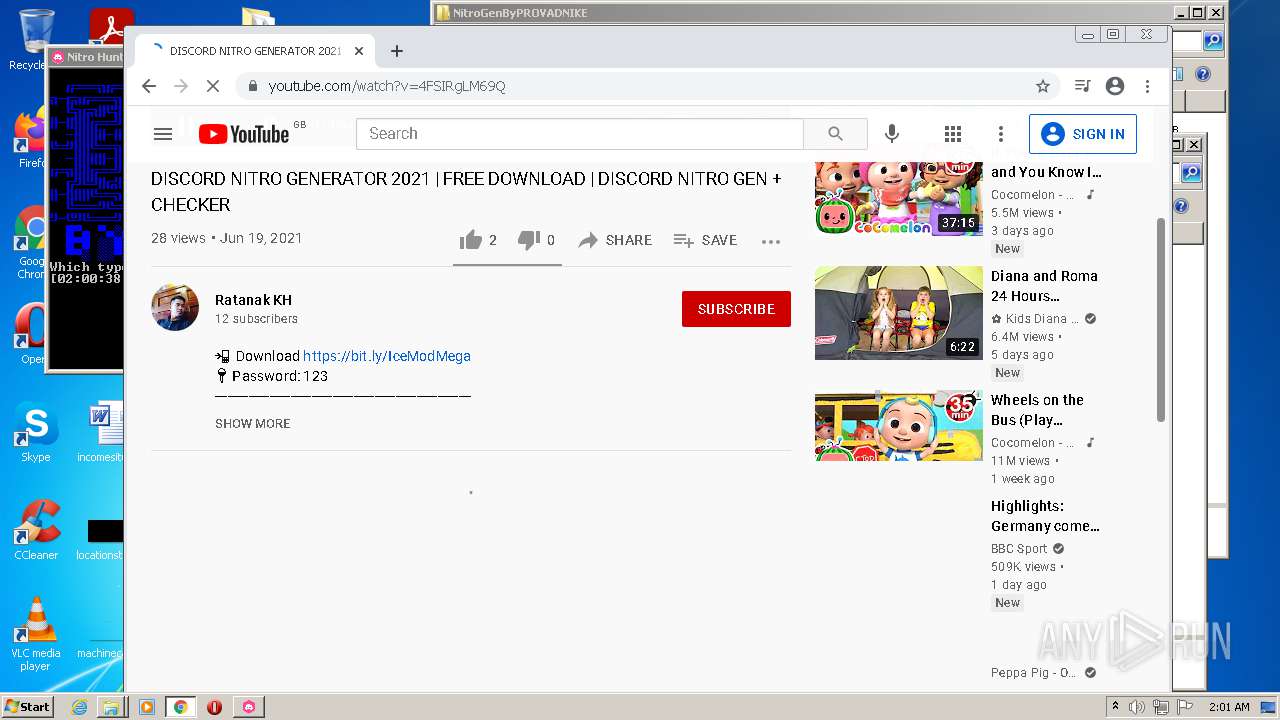Open the YouTube guide hamburger menu

click(x=163, y=134)
